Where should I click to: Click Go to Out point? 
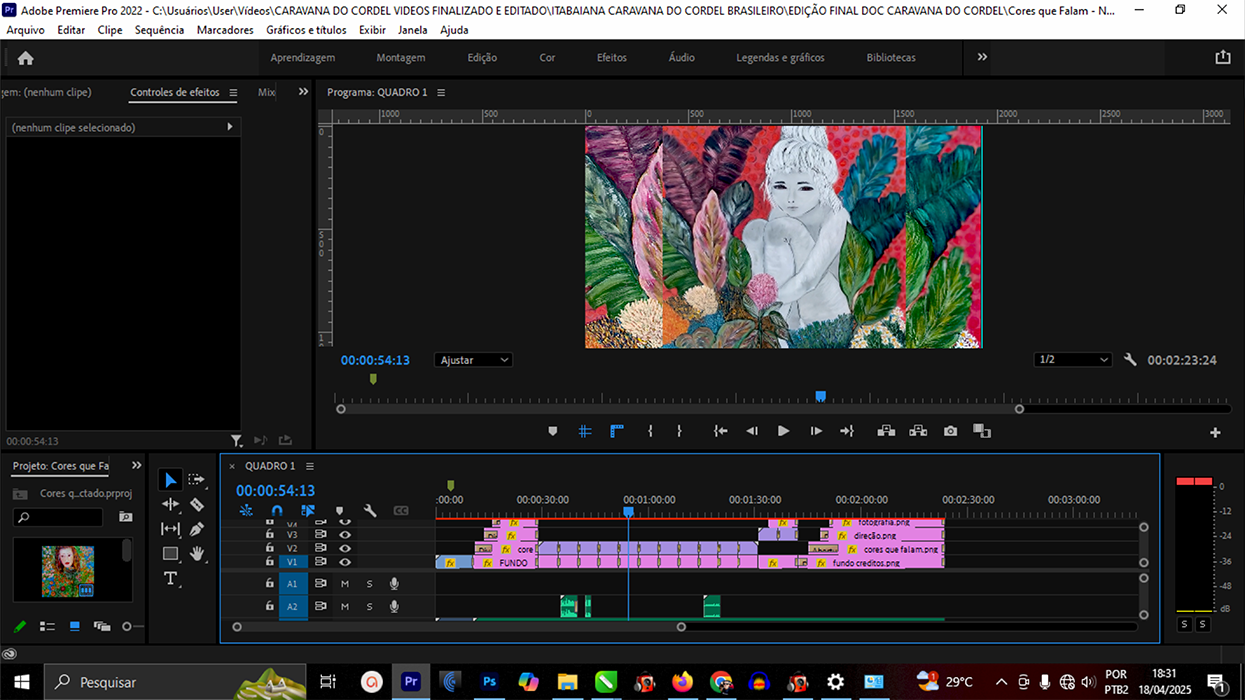pos(847,431)
